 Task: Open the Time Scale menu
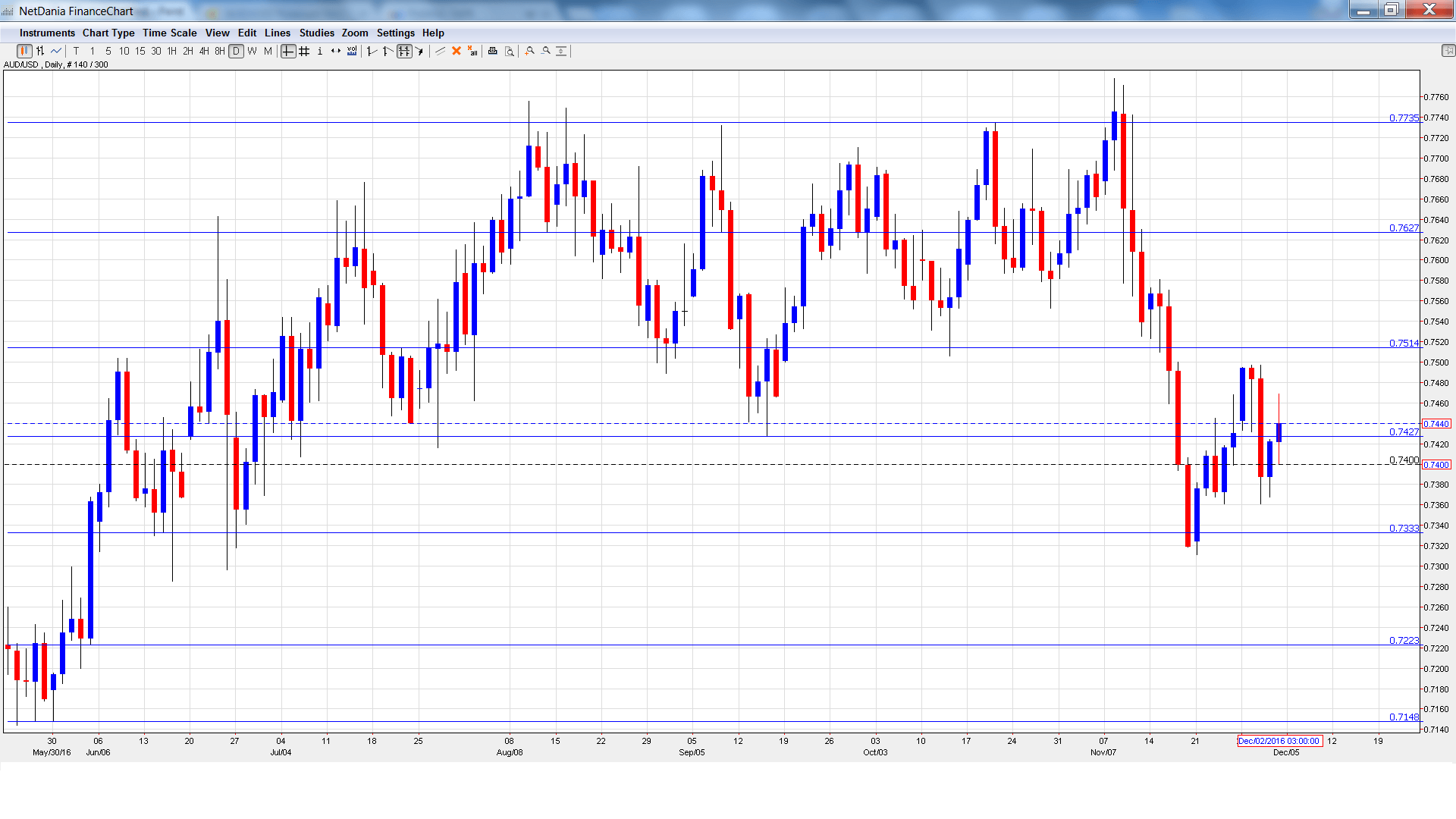(x=169, y=33)
